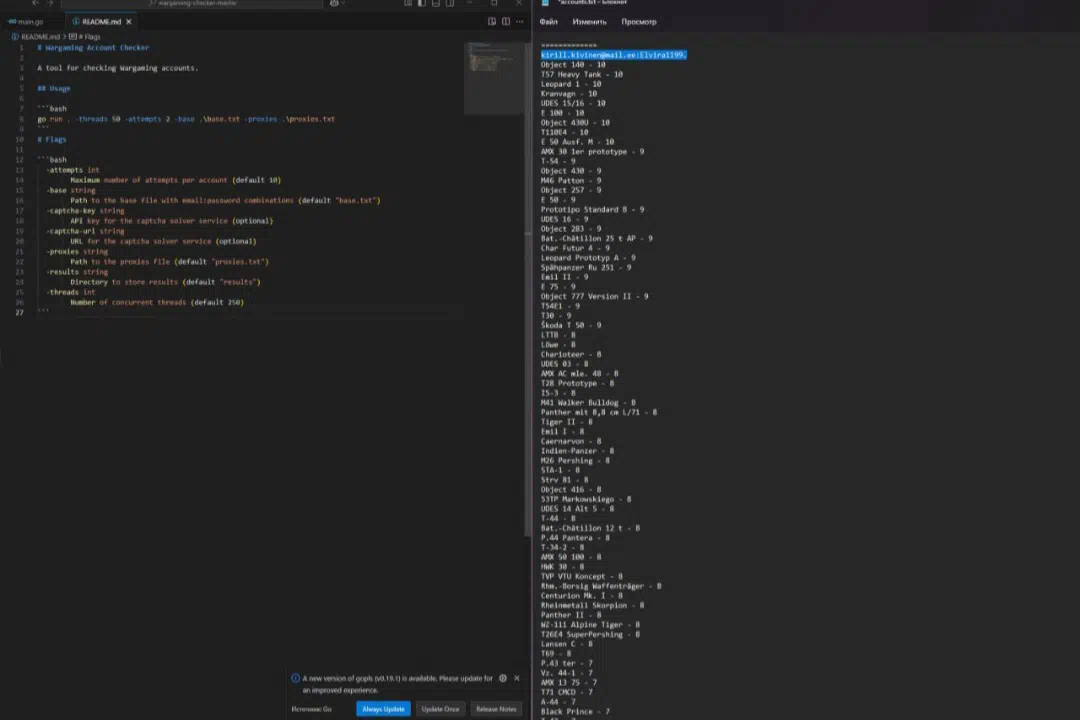Click 'Prototipo Standard B - 9' line

(592, 209)
